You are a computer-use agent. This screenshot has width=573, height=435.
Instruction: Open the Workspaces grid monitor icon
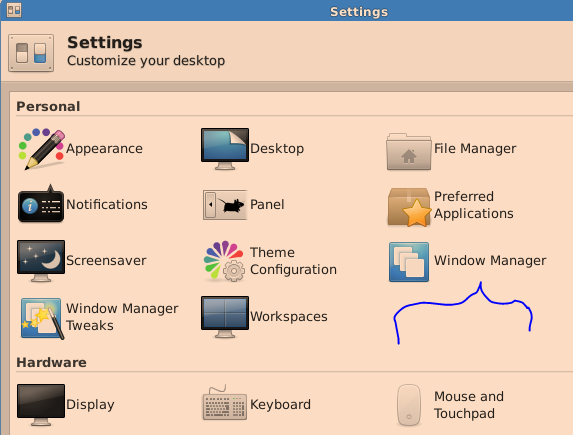coord(225,317)
